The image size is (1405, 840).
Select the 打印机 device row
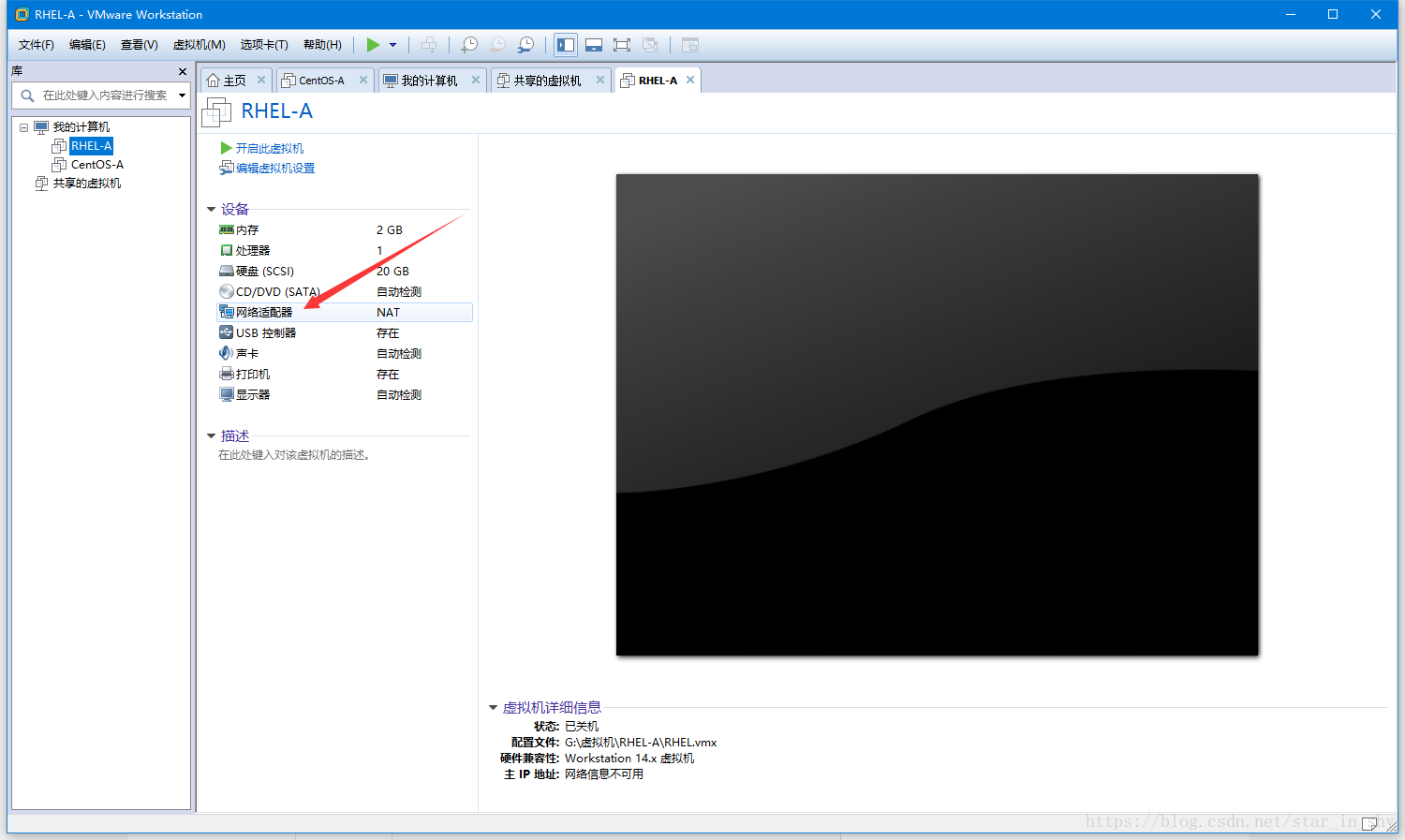click(345, 375)
